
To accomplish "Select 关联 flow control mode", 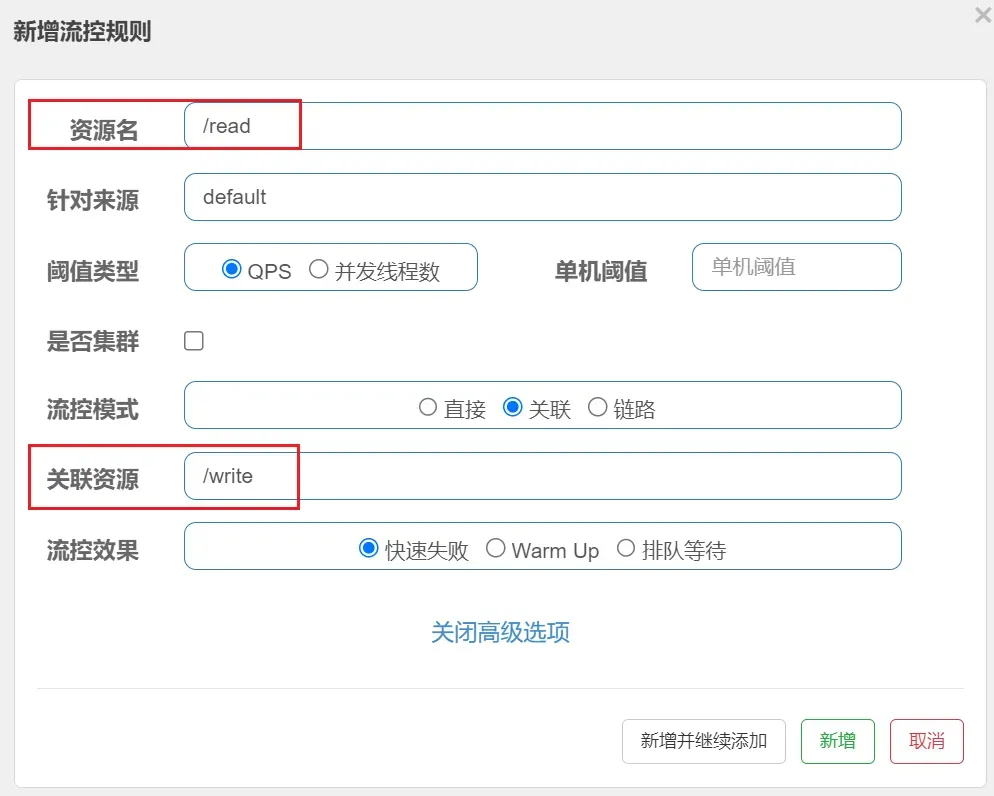I will coord(513,407).
